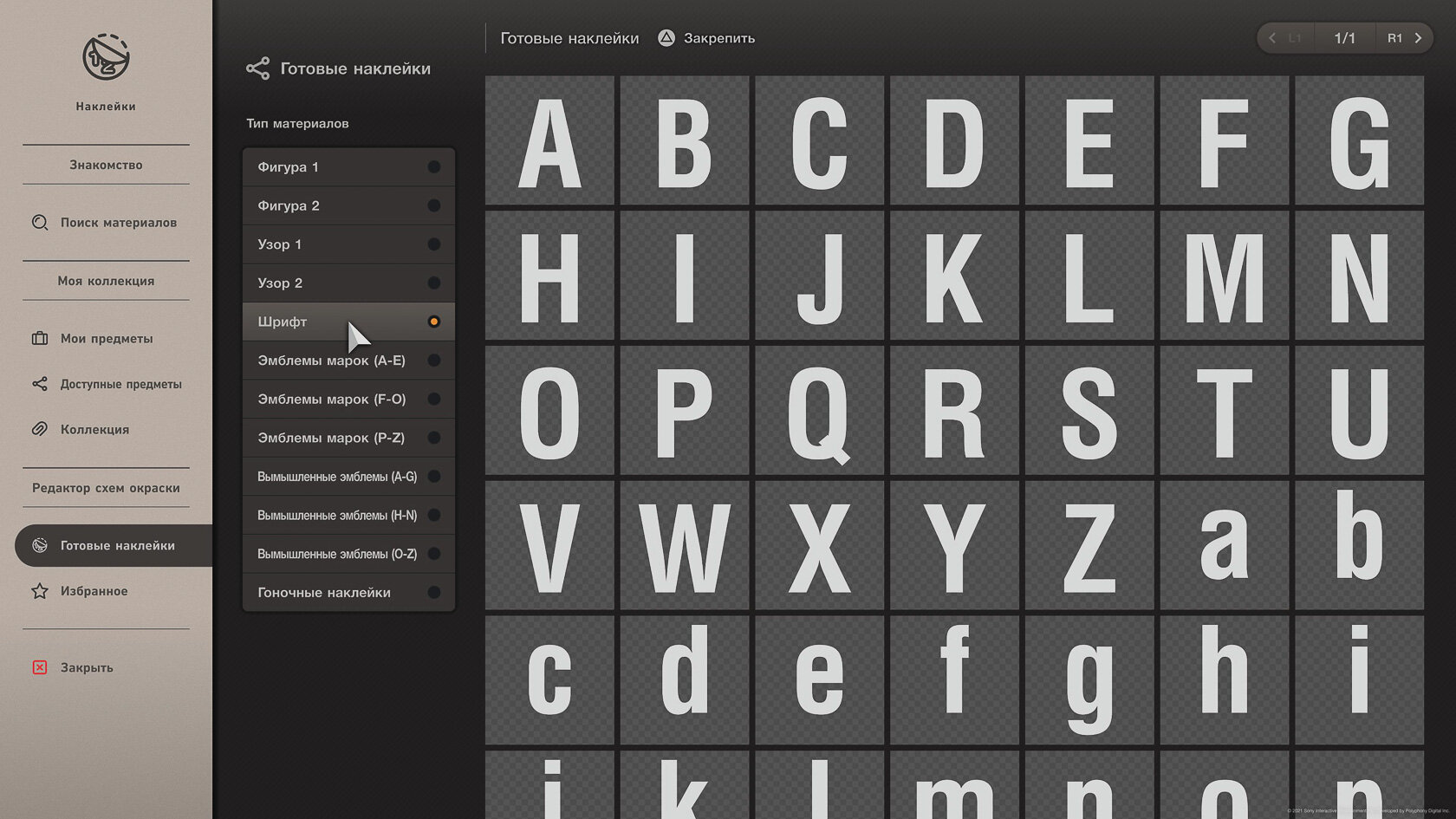Select the Узор 2 radio option
Screen dimensions: 1456x819
(434, 283)
